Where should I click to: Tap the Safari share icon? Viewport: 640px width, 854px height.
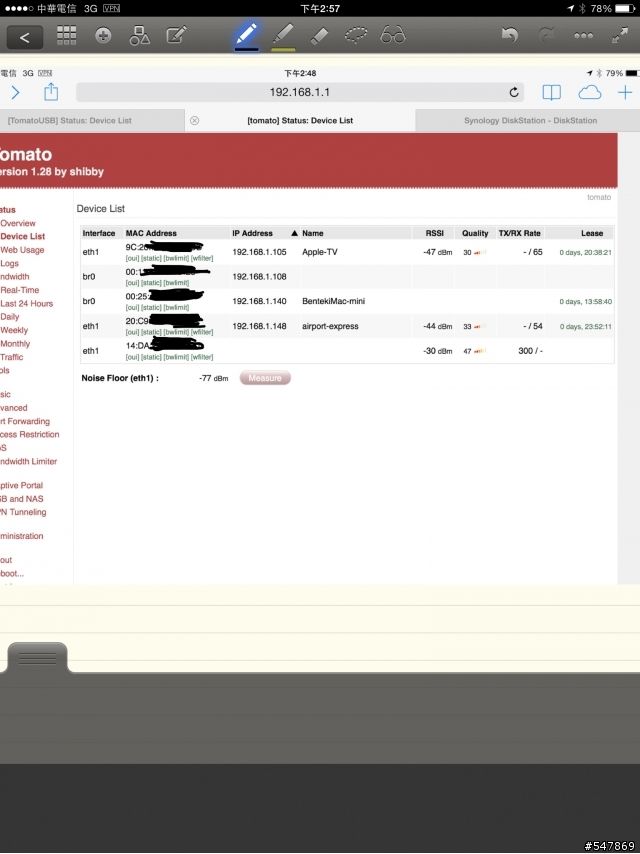[51, 92]
